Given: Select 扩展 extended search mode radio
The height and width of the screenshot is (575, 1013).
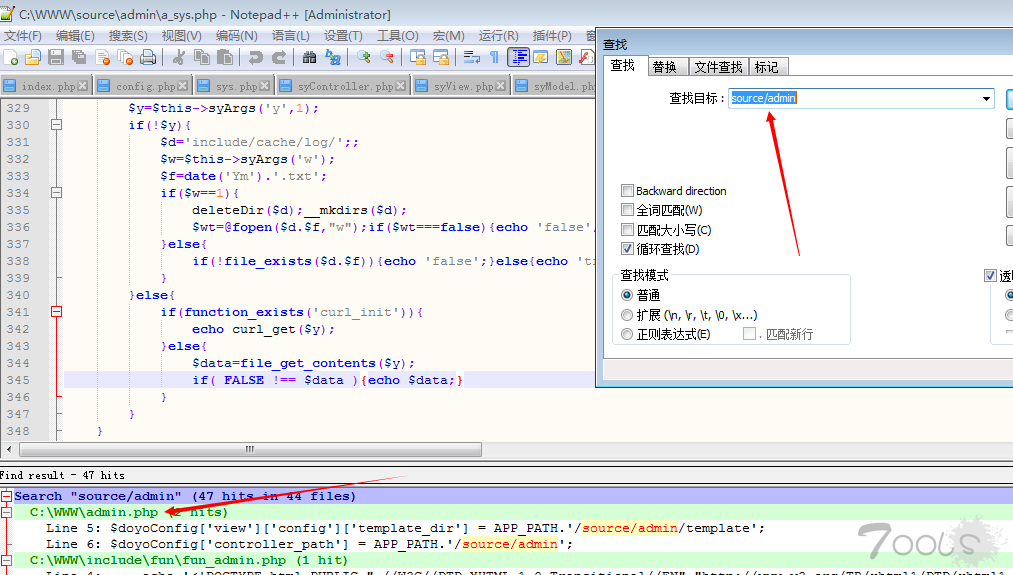Looking at the screenshot, I should (627, 315).
